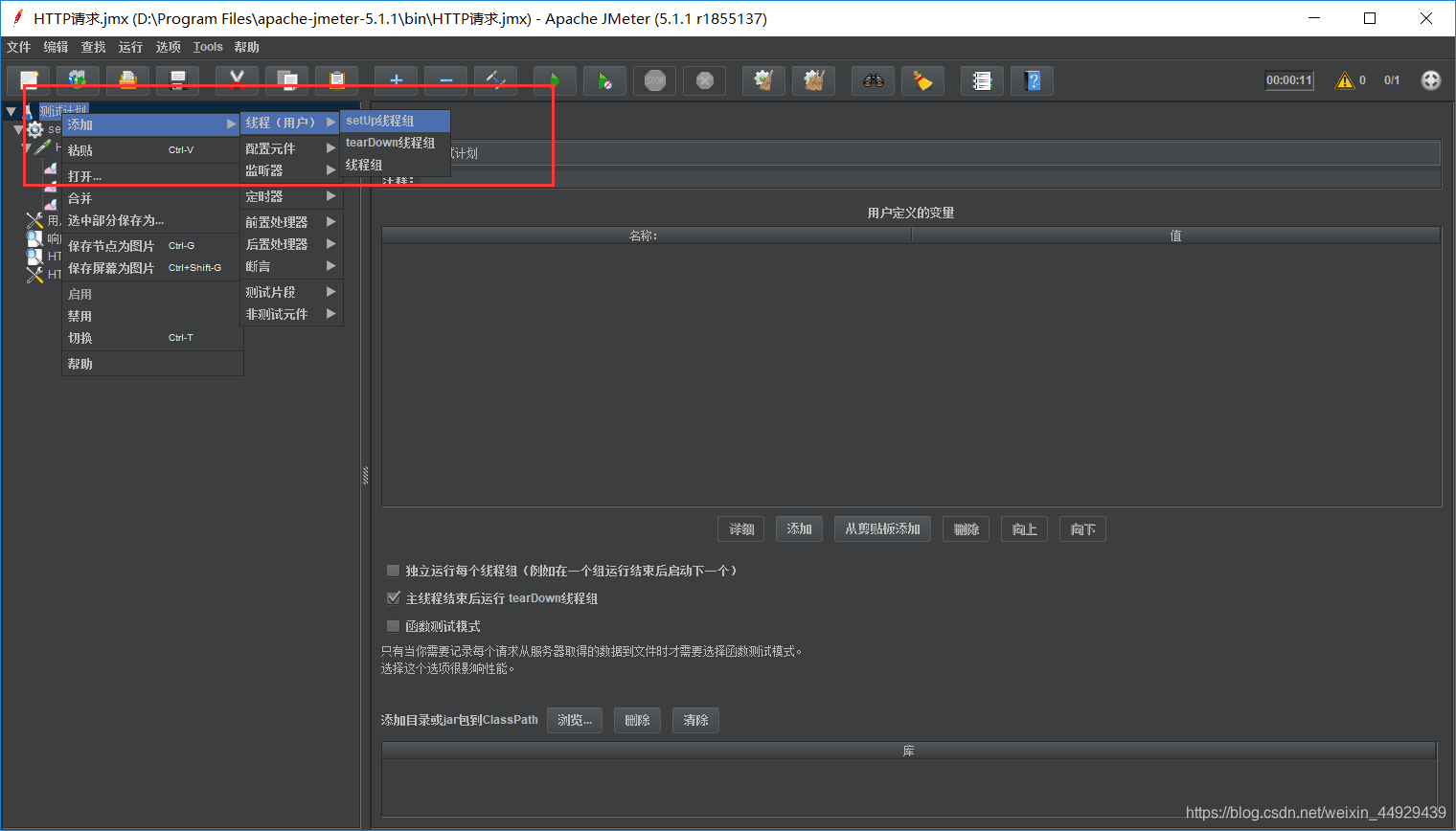1456x831 pixels.
Task: Click 保存节点为图片 in context menu
Action: [151, 246]
